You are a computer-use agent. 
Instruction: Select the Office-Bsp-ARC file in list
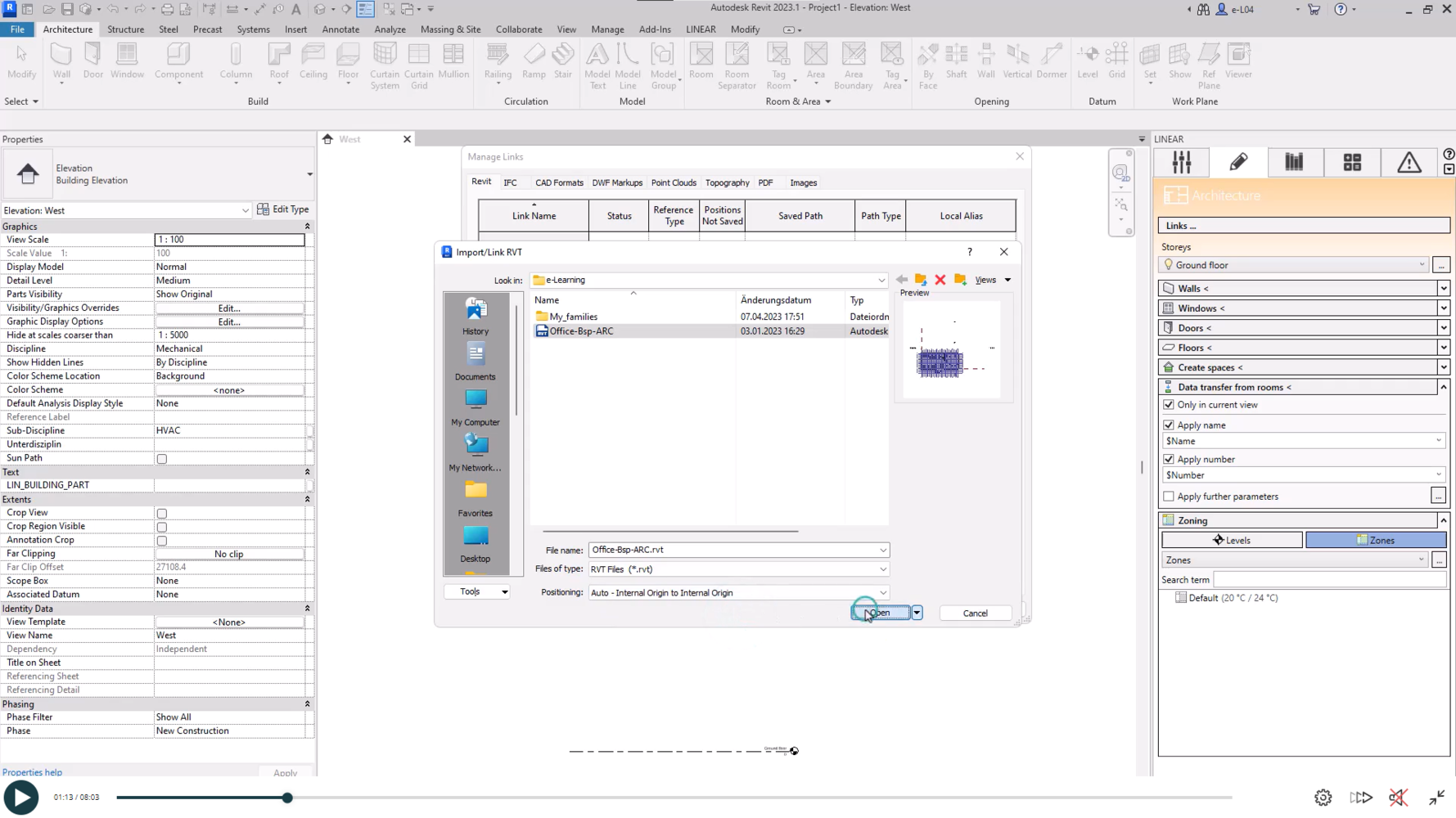click(581, 331)
